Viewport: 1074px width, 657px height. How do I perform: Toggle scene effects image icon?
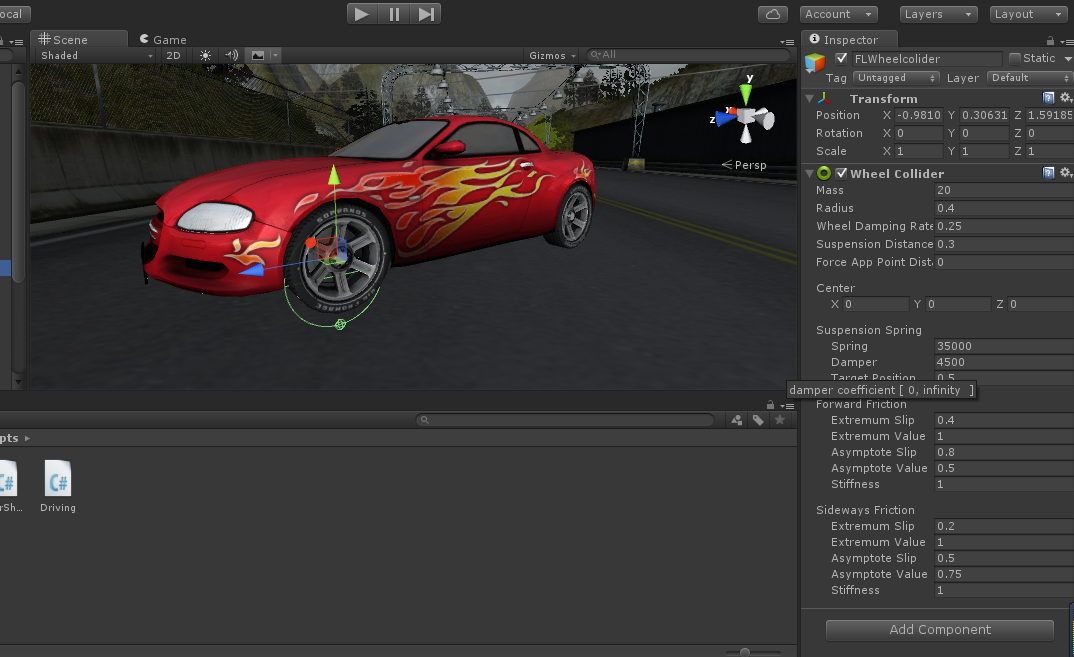tap(258, 55)
